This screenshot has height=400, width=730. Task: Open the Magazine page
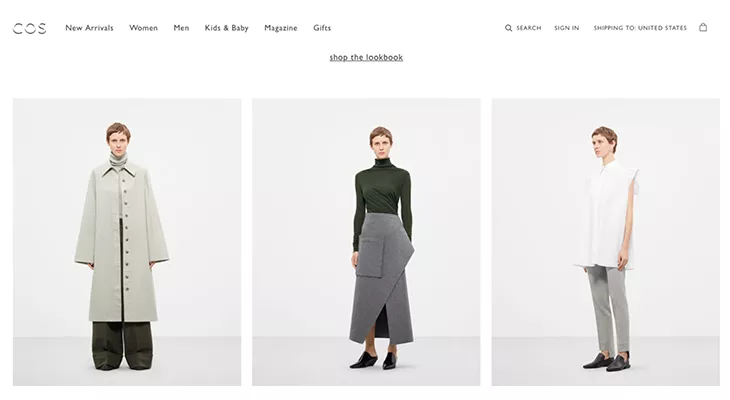(x=281, y=28)
